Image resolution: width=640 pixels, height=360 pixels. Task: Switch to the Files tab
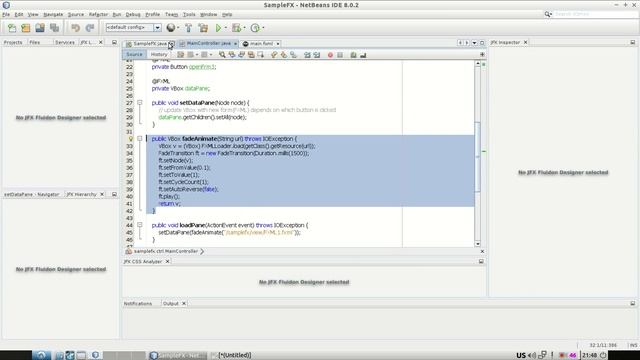(35, 42)
